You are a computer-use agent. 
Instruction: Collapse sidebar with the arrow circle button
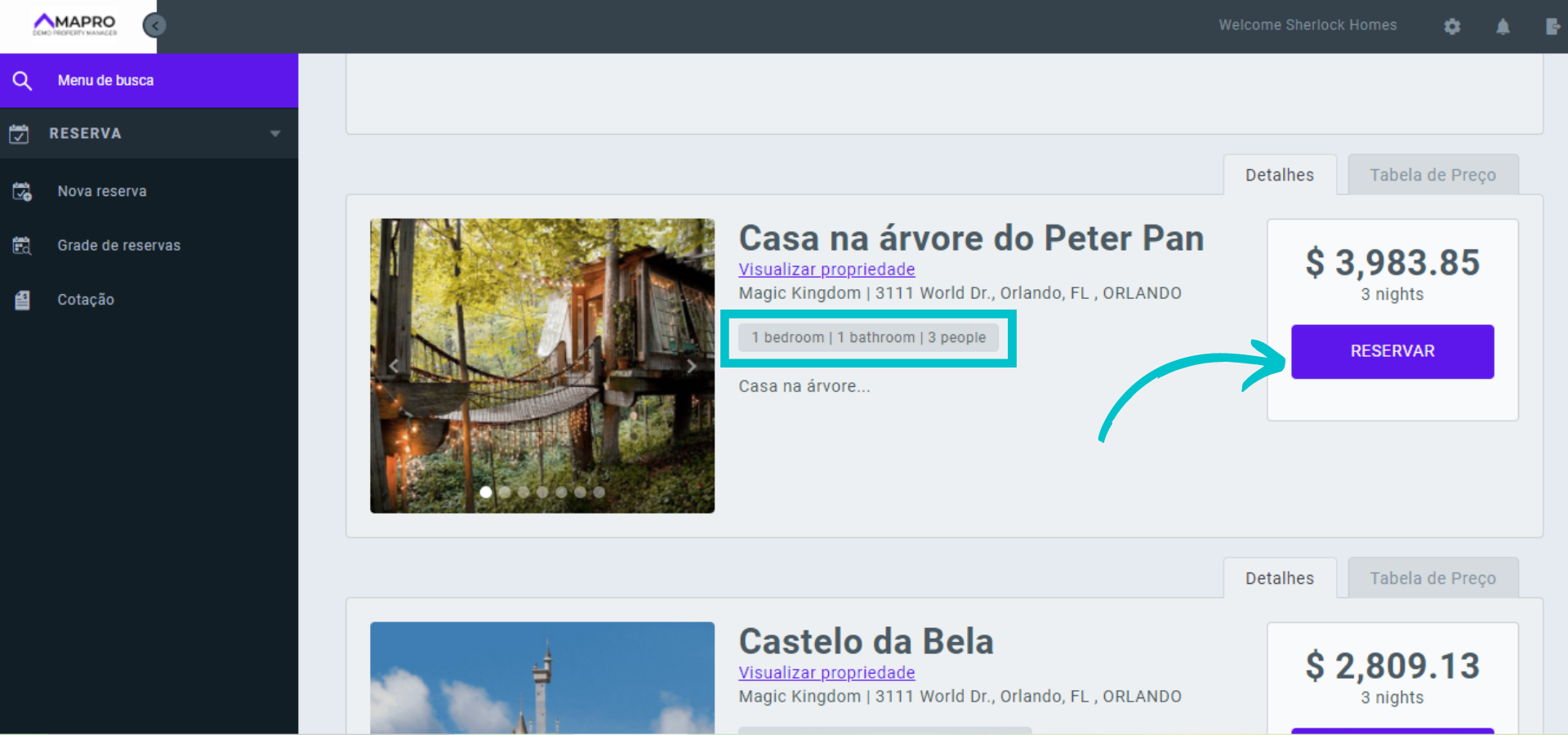point(154,26)
